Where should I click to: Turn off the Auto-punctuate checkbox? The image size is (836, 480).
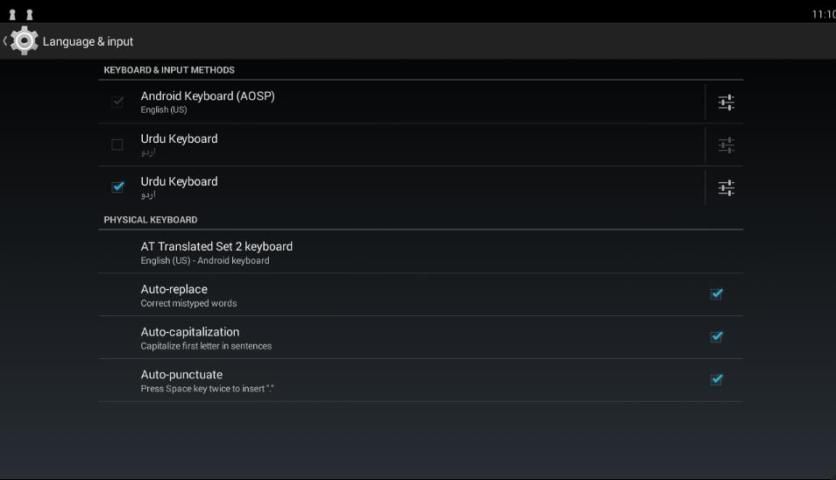[x=716, y=380]
